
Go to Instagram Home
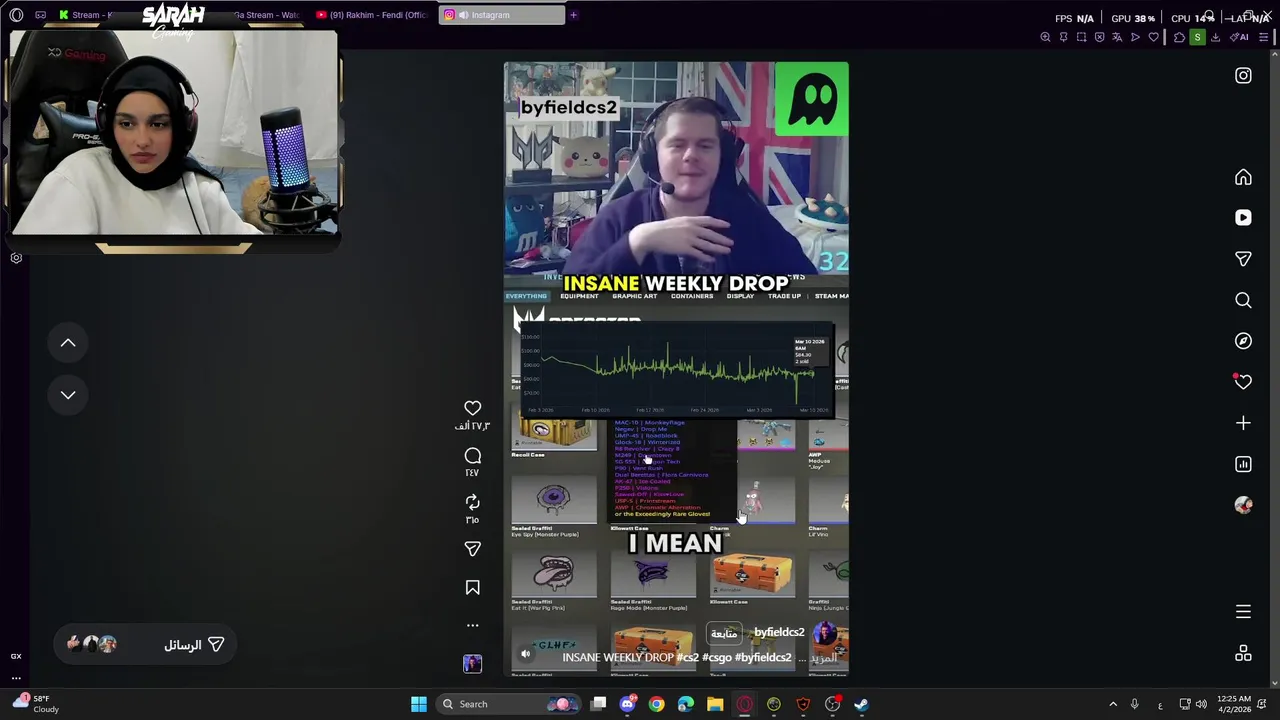tap(1243, 177)
